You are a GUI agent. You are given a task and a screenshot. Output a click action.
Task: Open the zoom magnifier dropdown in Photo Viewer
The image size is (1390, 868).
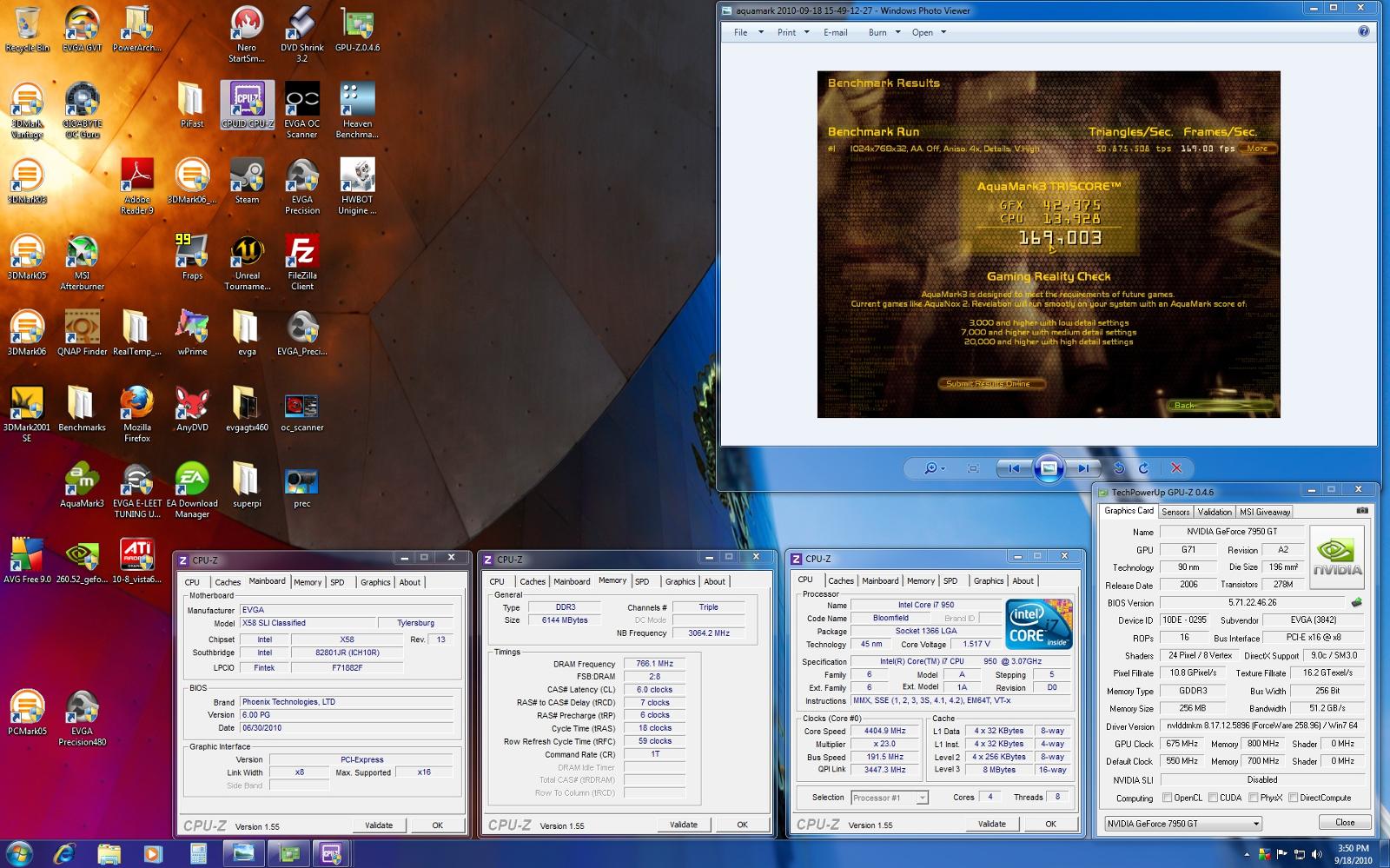coord(935,468)
